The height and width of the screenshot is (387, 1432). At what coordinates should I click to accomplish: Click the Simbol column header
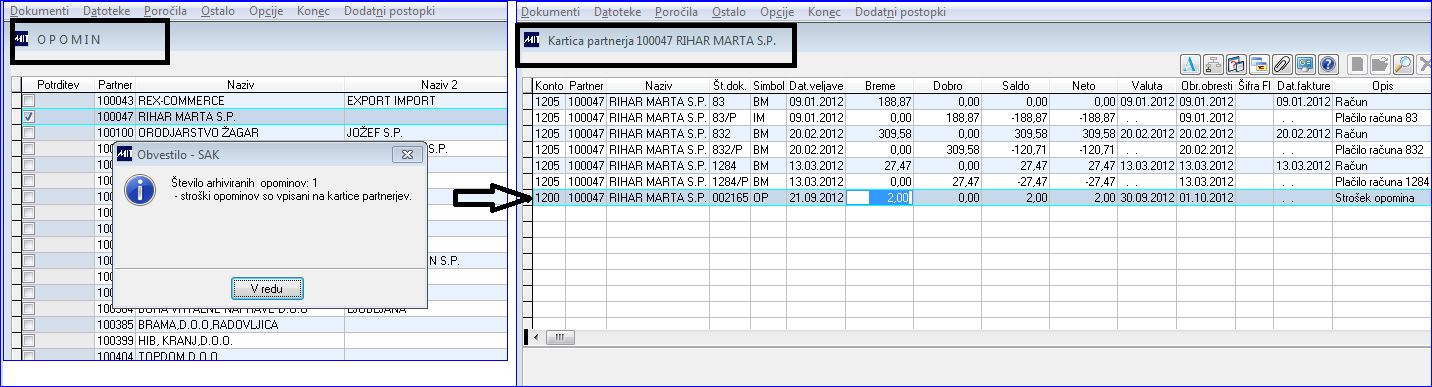(768, 85)
